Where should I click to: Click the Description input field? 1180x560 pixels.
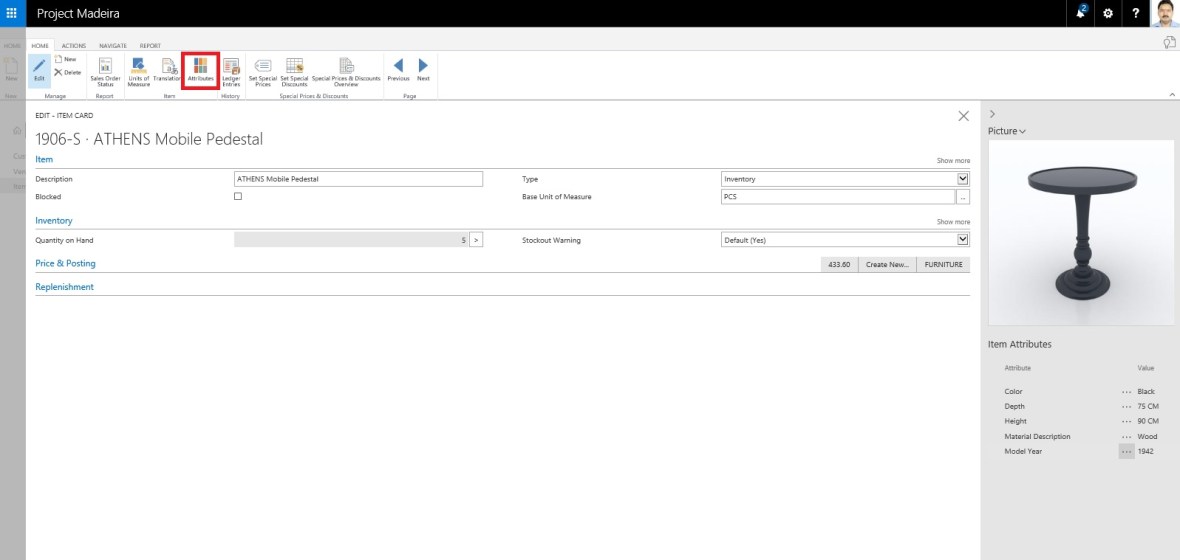358,179
